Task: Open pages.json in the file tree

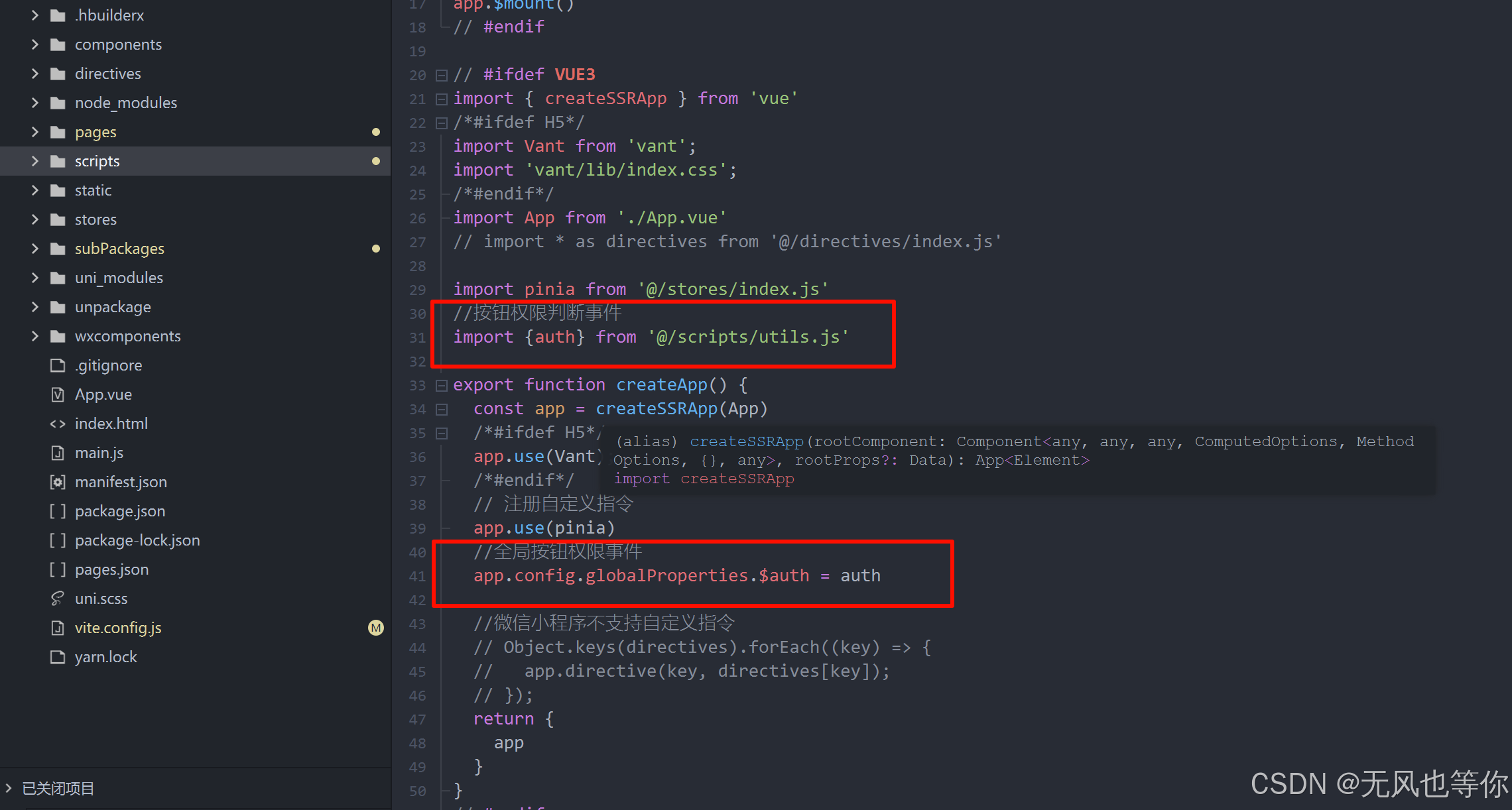Action: [111, 569]
